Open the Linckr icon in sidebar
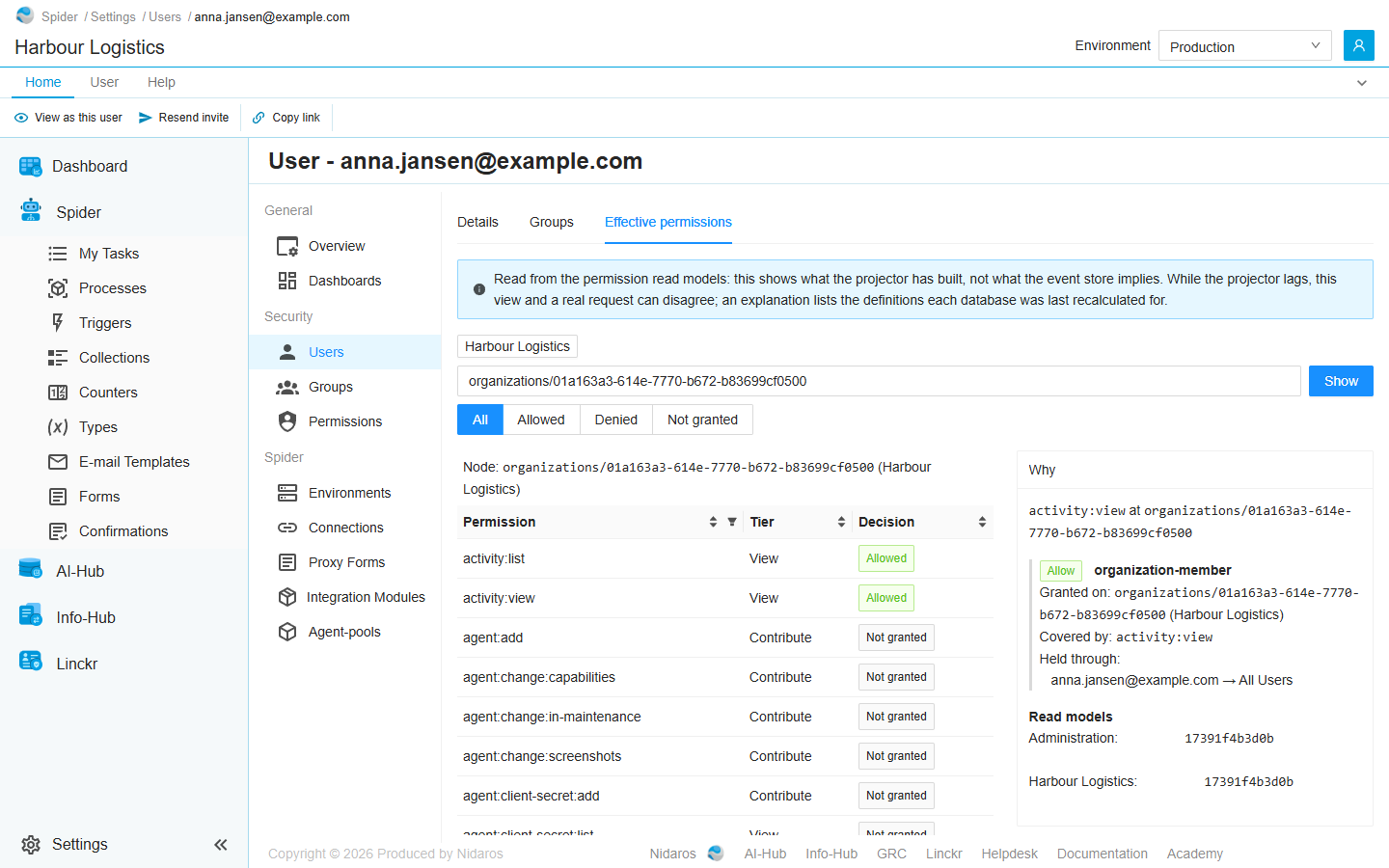The image size is (1389, 868). (x=31, y=662)
